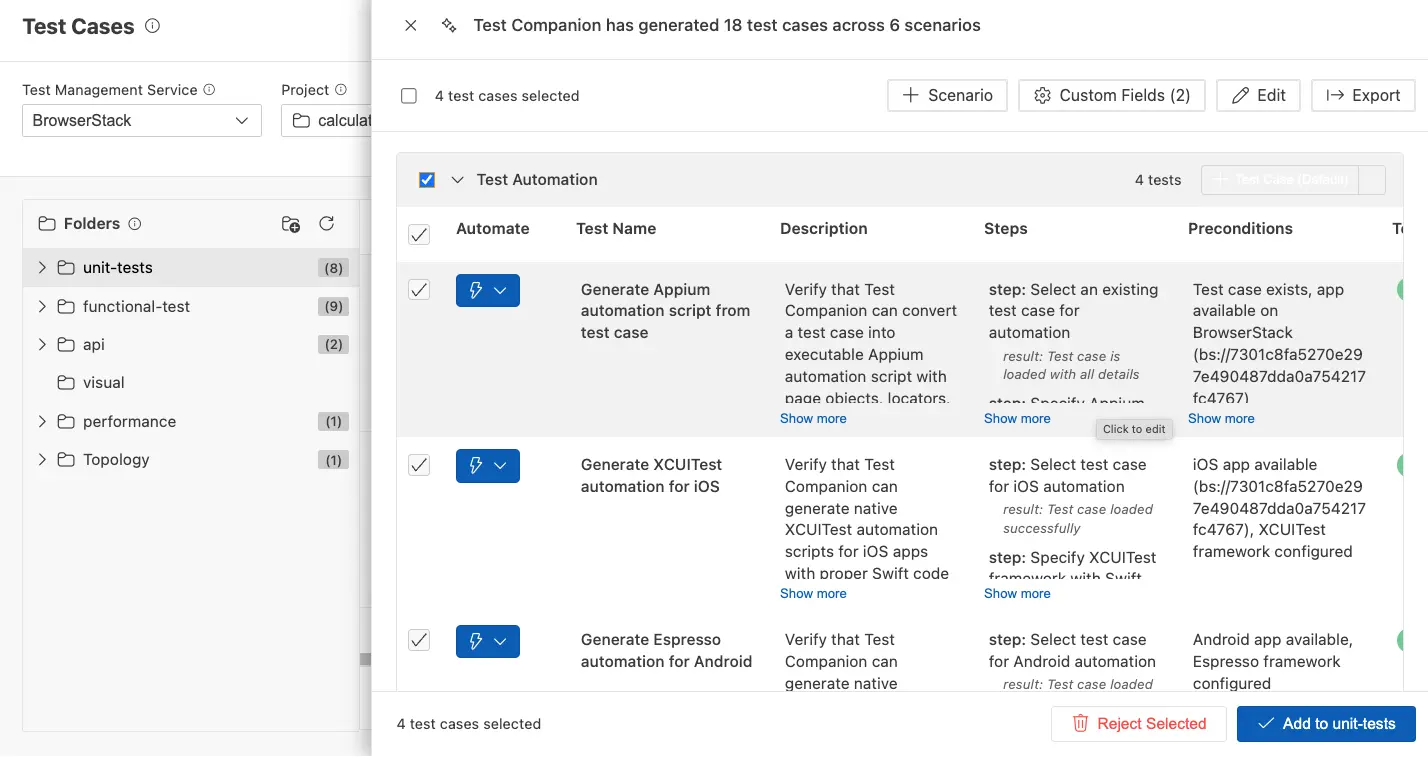Open the BrowserStack service dropdown
This screenshot has height=757, width=1428.
141,120
